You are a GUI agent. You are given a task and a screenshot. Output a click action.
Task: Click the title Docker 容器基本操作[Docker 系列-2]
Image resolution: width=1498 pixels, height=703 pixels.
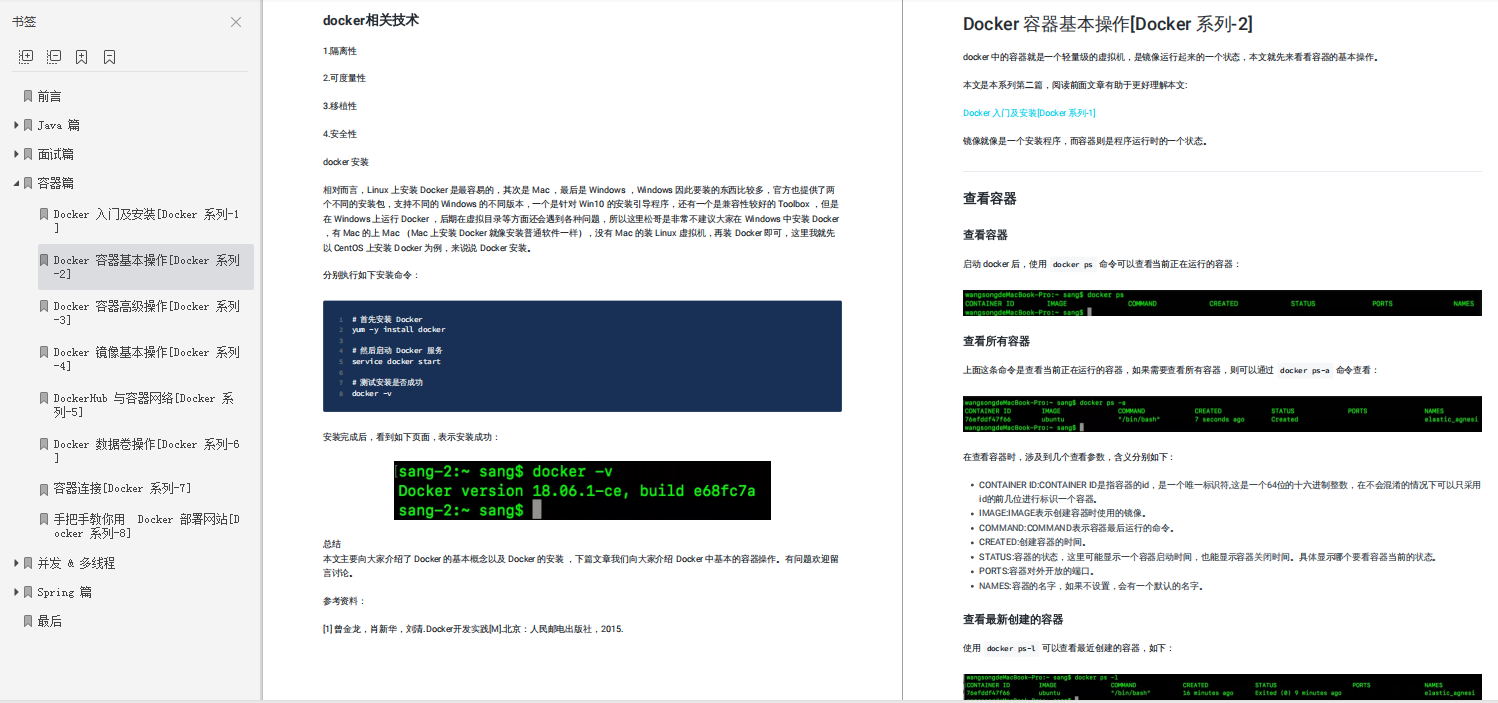tap(1108, 24)
